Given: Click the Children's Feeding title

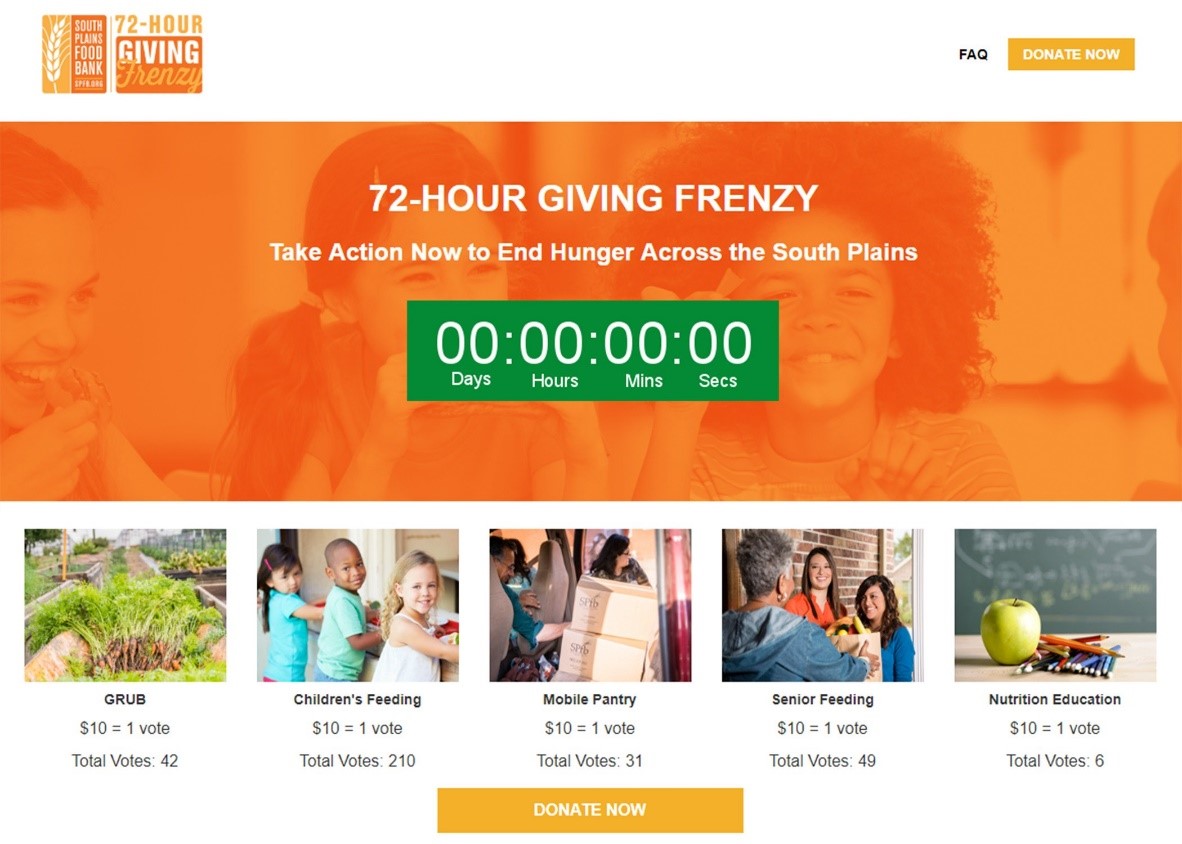Looking at the screenshot, I should pyautogui.click(x=357, y=699).
